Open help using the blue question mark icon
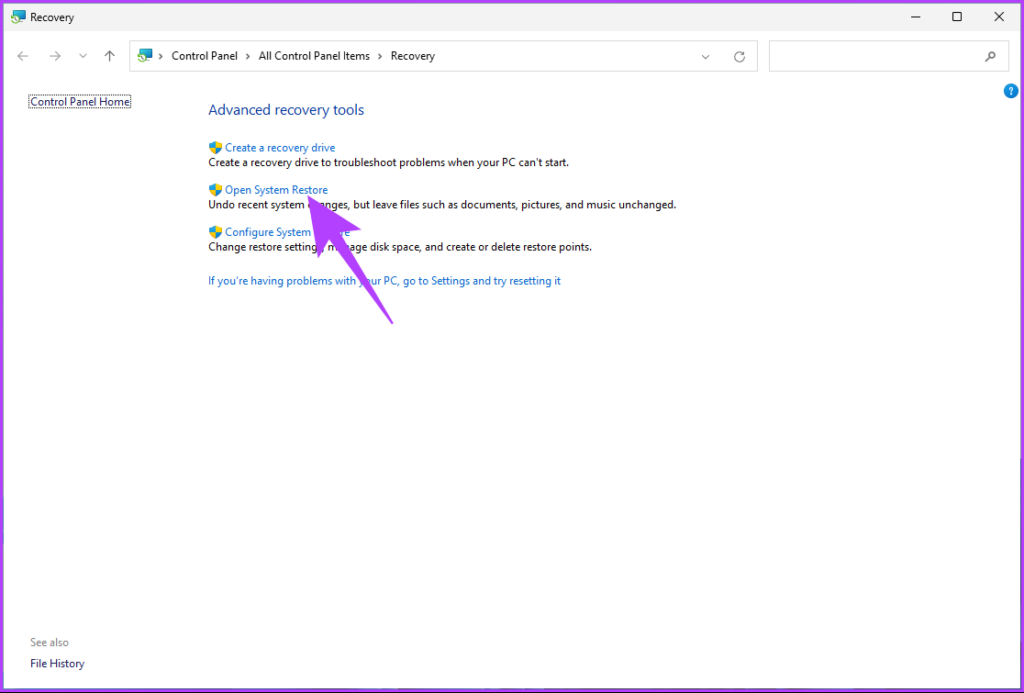Viewport: 1024px width, 693px height. coord(1010,91)
